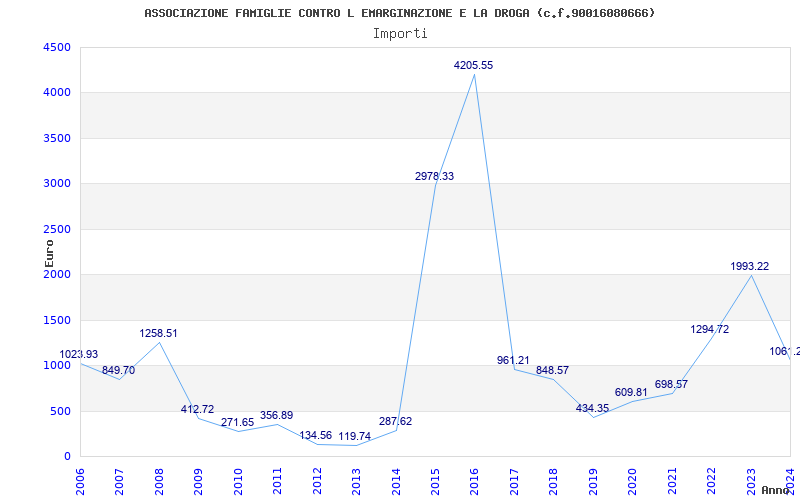Click the 2010 year label
The height and width of the screenshot is (500, 800).
pos(238,481)
